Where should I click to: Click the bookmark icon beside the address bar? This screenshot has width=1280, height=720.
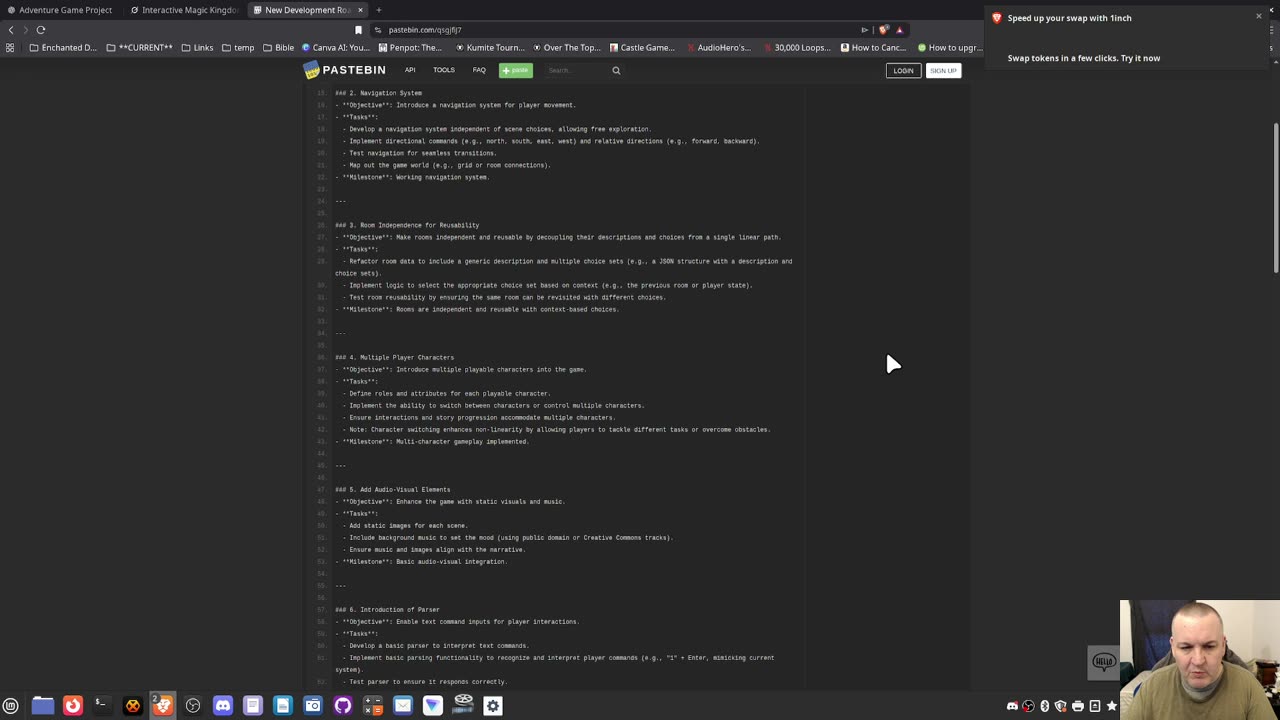[x=358, y=30]
